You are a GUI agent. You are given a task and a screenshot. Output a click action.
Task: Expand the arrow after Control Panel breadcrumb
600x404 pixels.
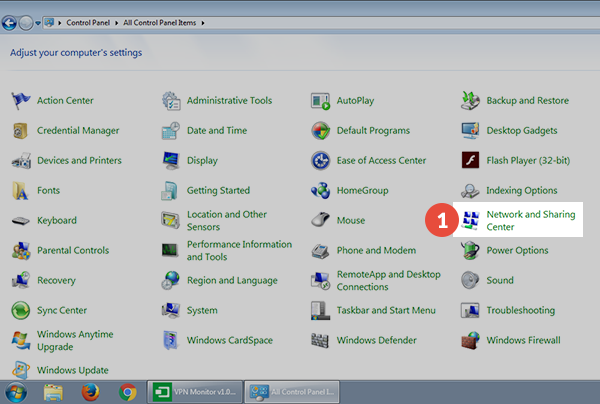116,23
